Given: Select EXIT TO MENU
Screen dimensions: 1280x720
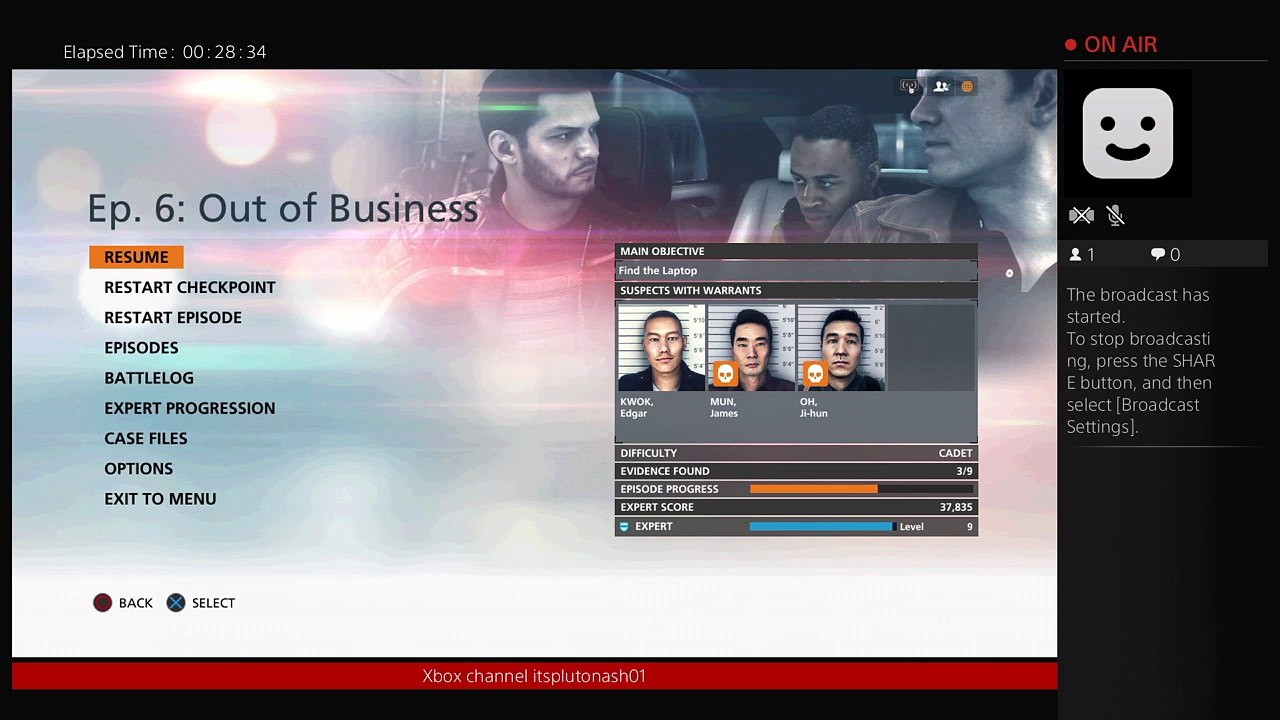Looking at the screenshot, I should (160, 498).
